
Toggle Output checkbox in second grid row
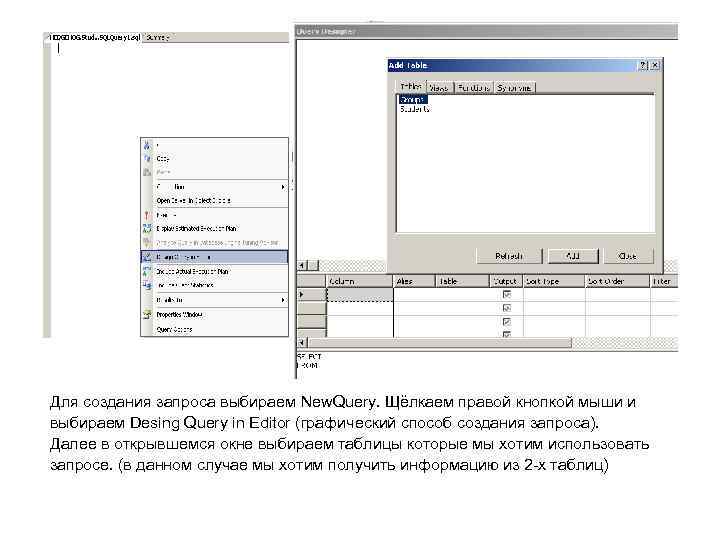[x=507, y=308]
